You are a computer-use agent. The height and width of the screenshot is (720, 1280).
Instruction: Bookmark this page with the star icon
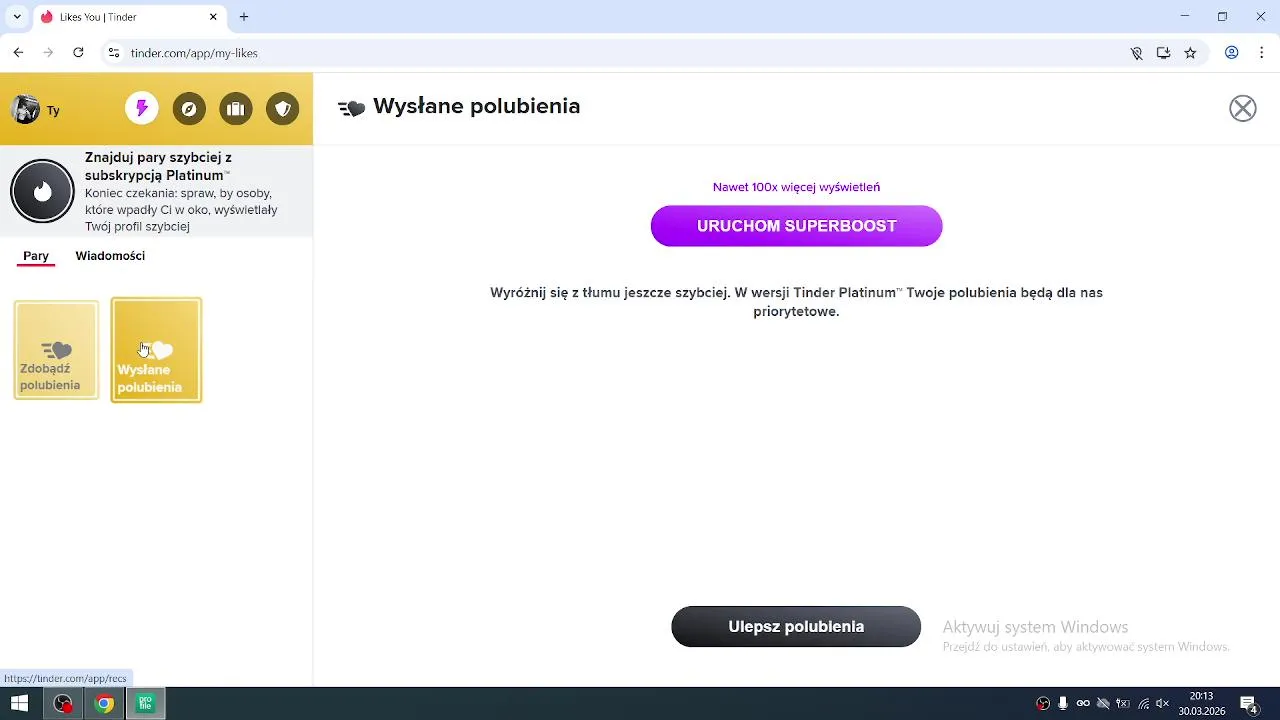pos(1190,53)
